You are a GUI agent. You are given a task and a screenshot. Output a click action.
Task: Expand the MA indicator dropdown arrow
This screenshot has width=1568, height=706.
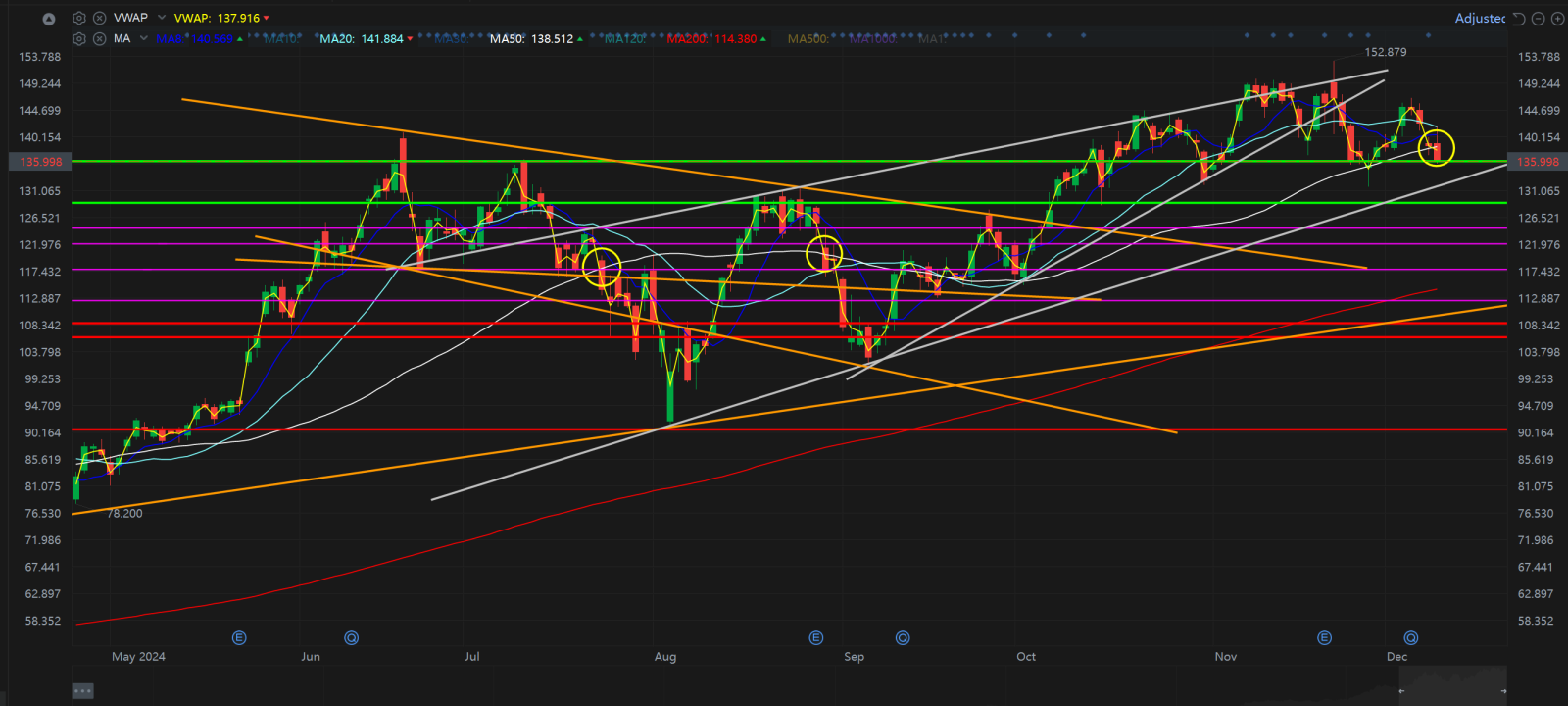click(x=143, y=38)
